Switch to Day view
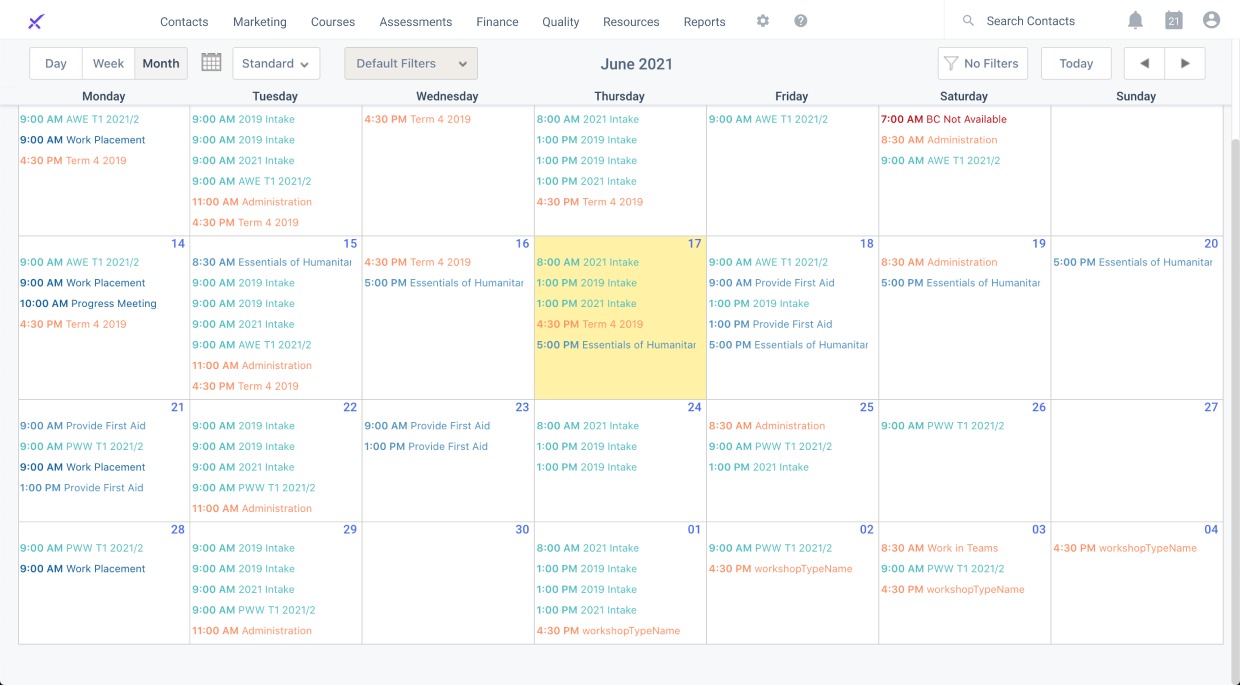The height and width of the screenshot is (686, 1240). 55,63
